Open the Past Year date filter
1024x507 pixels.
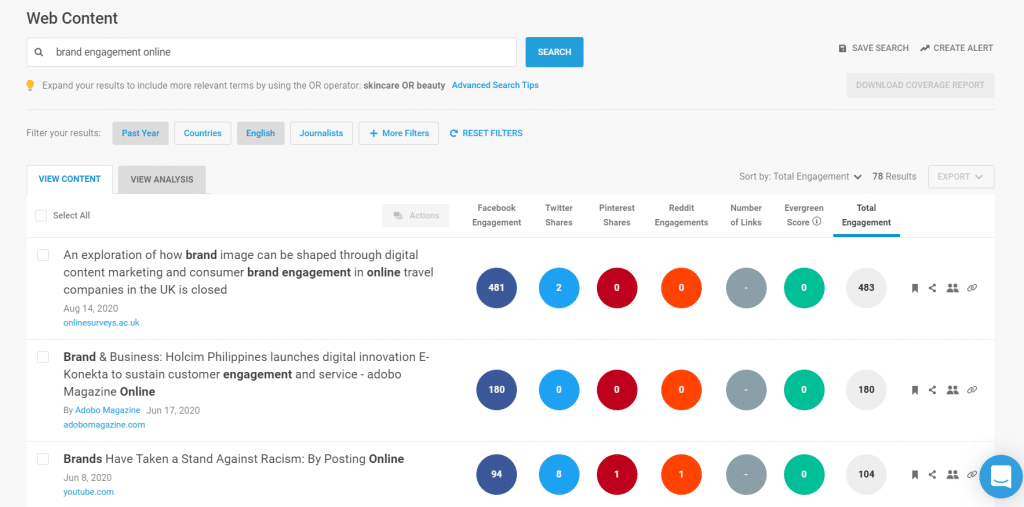click(140, 133)
